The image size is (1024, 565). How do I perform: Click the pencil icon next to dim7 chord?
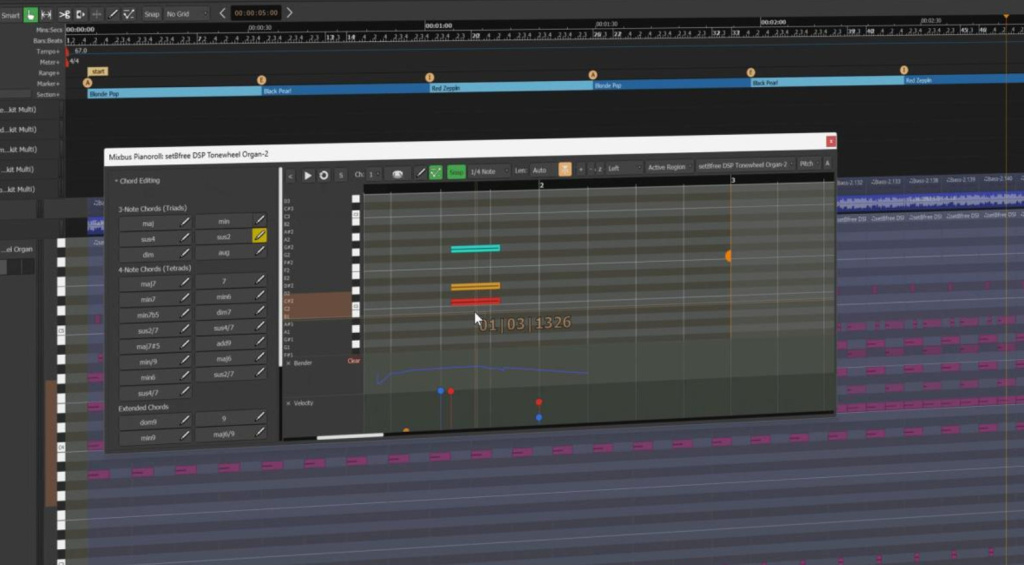(260, 310)
